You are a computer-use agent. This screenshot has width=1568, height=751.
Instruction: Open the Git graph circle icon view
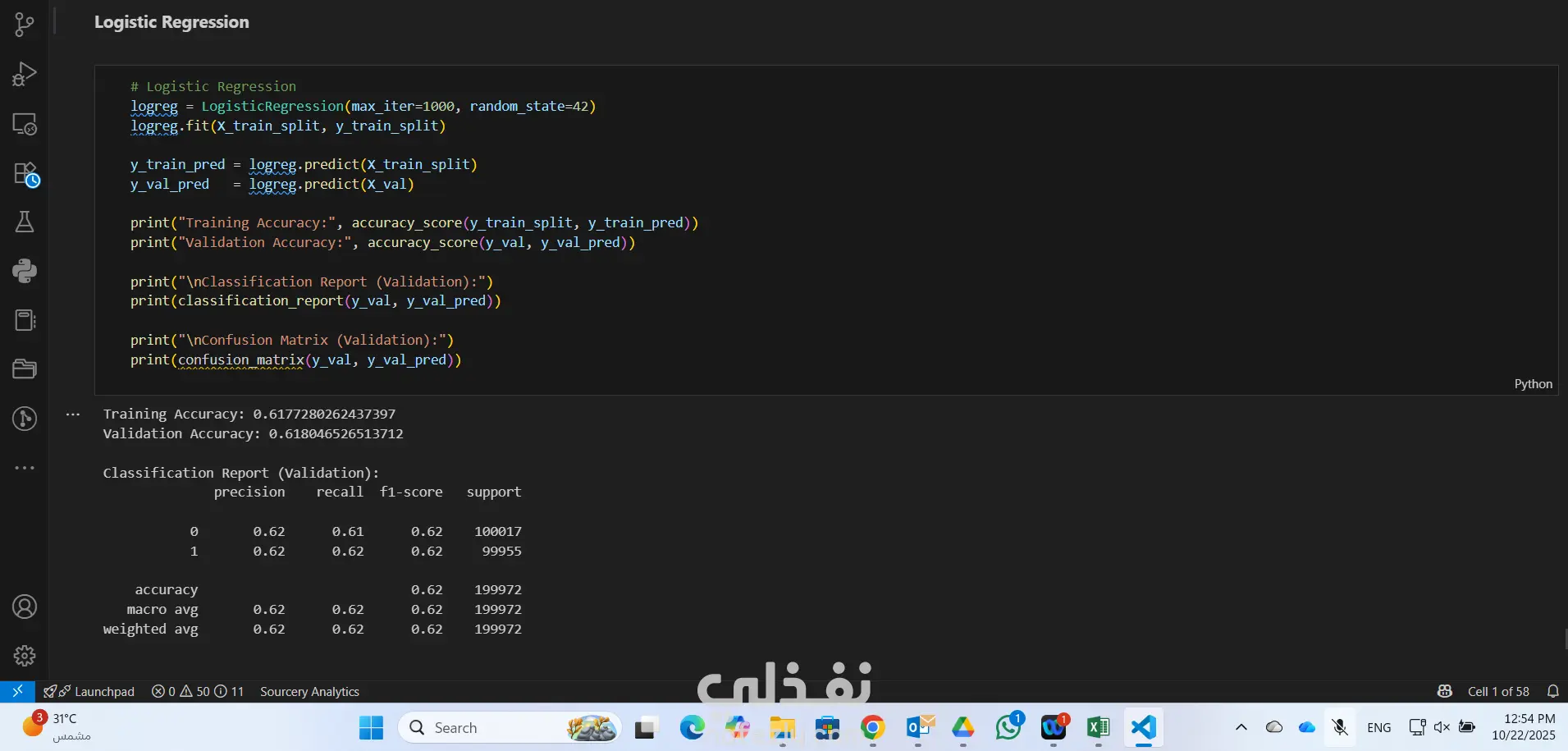pos(25,419)
